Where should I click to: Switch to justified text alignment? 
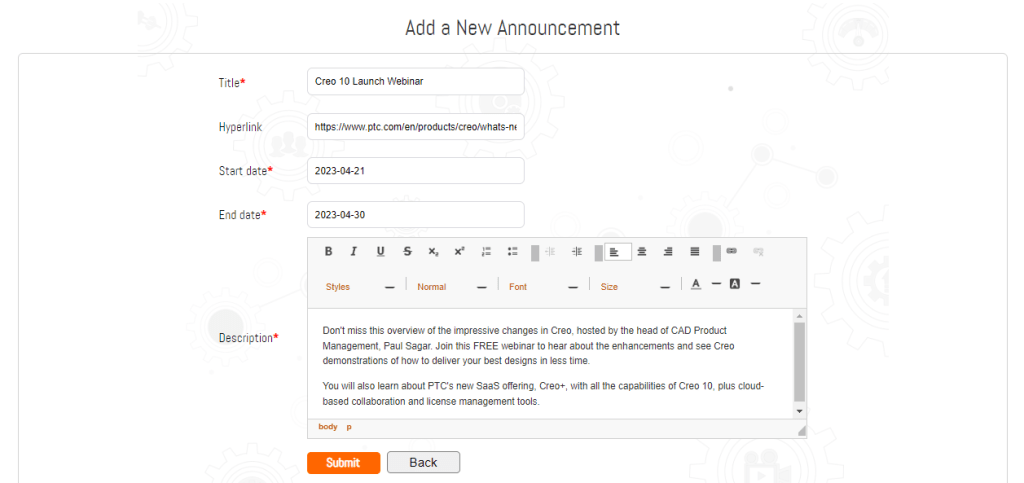pyautogui.click(x=695, y=252)
